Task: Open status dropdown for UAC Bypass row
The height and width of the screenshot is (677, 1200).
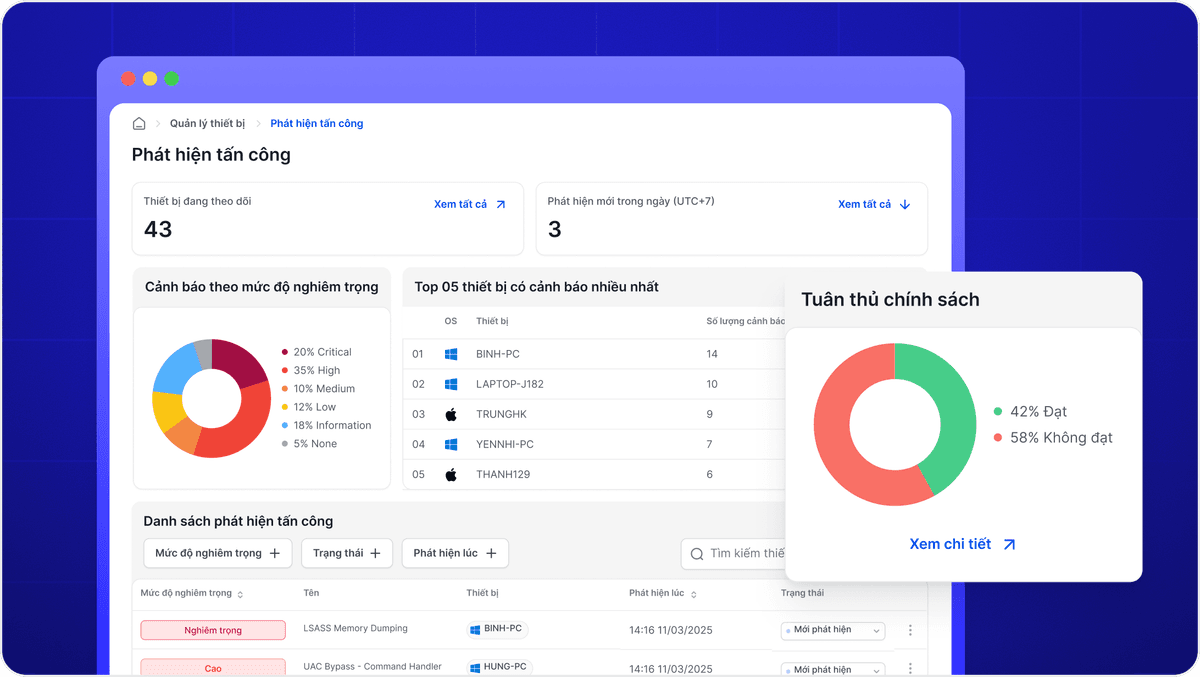Action: click(833, 668)
